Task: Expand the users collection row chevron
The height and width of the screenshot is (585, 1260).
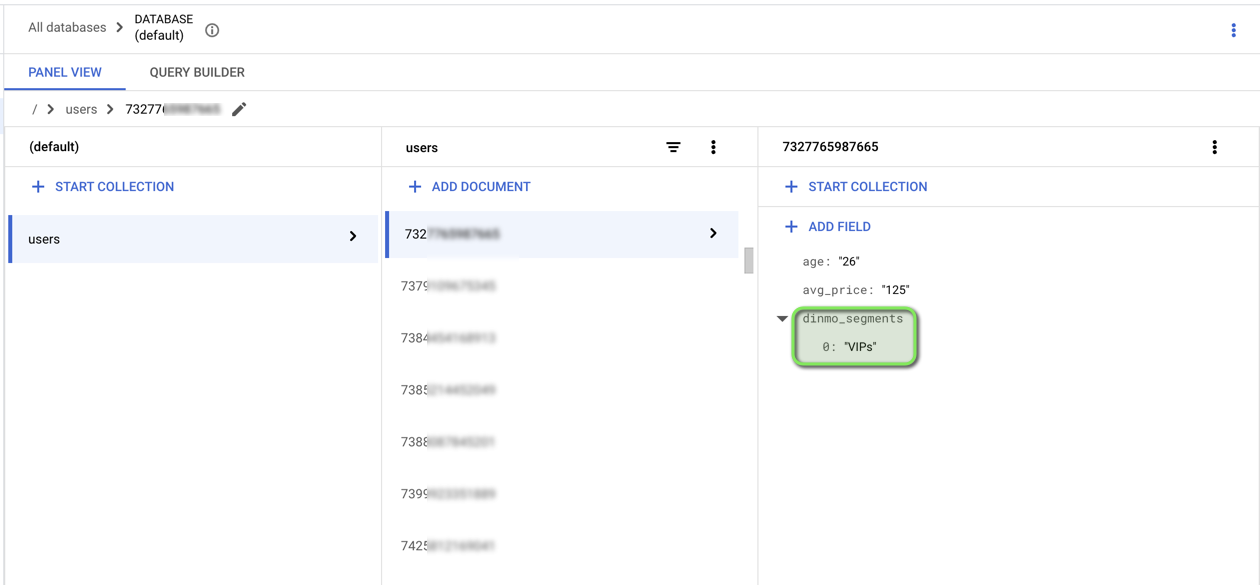Action: tap(353, 237)
